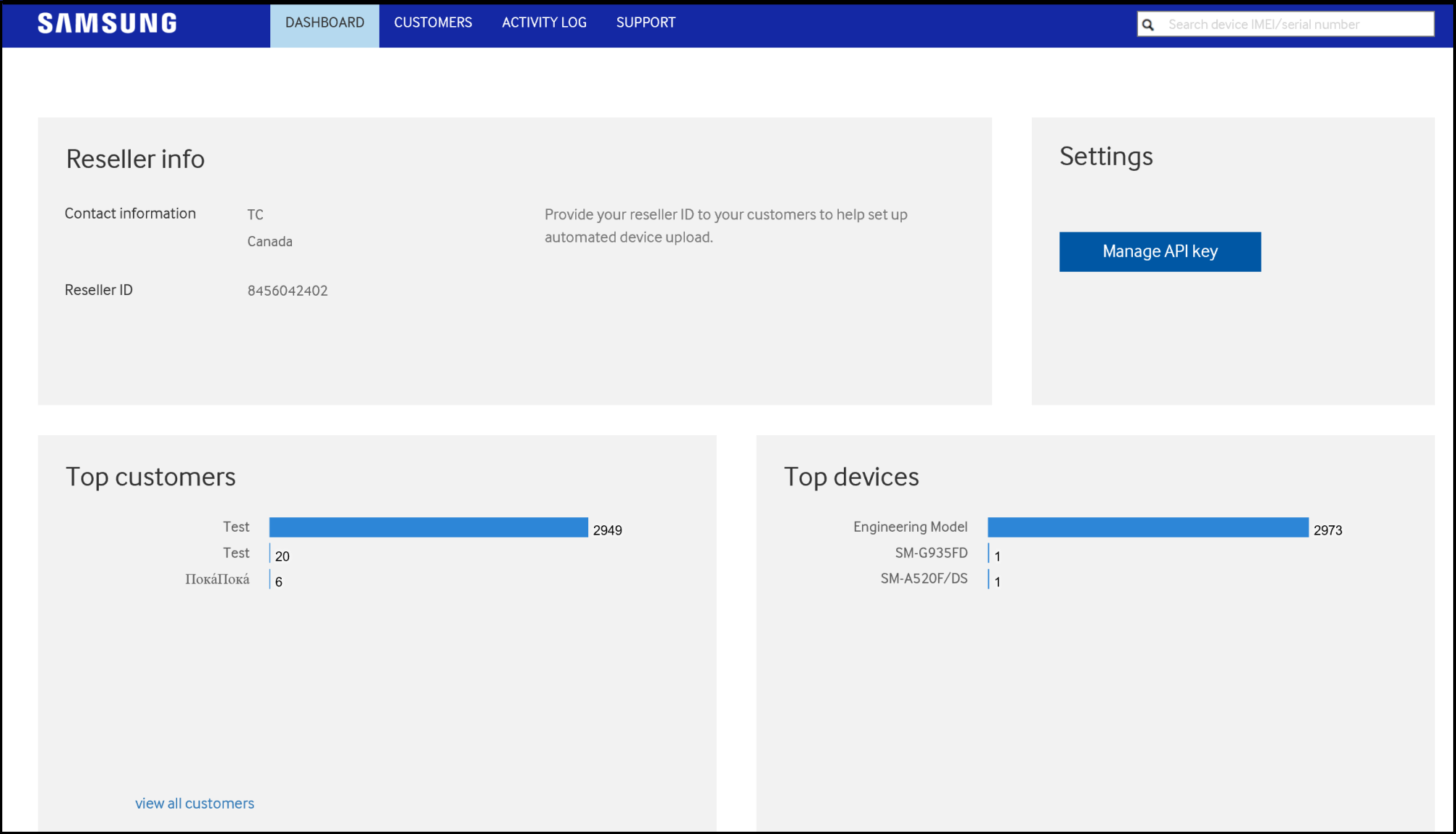This screenshot has height=834, width=1456.
Task: Click the Manage API key button
Action: tap(1160, 251)
